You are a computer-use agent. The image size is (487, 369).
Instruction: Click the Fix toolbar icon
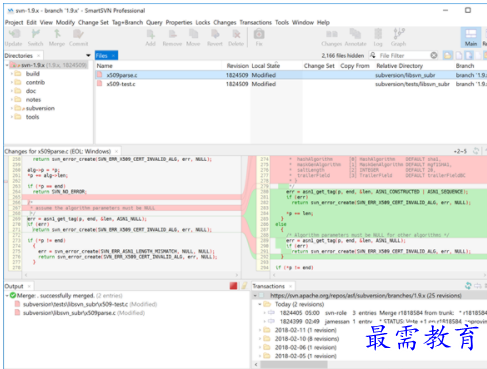[259, 38]
